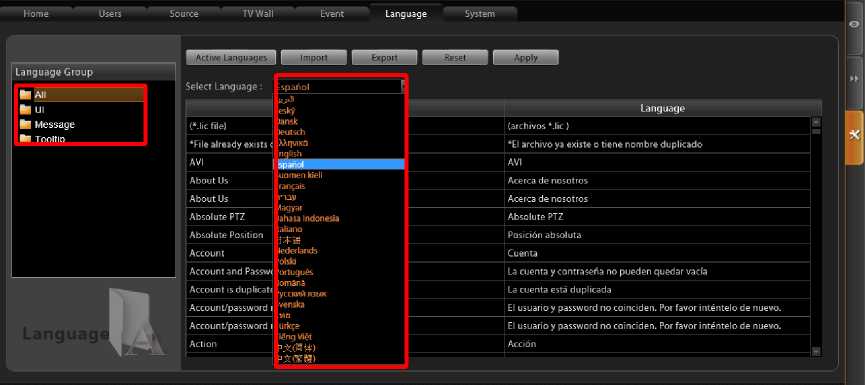This screenshot has width=865, height=385.
Task: Choose Português from the language list
Action: (x=340, y=272)
